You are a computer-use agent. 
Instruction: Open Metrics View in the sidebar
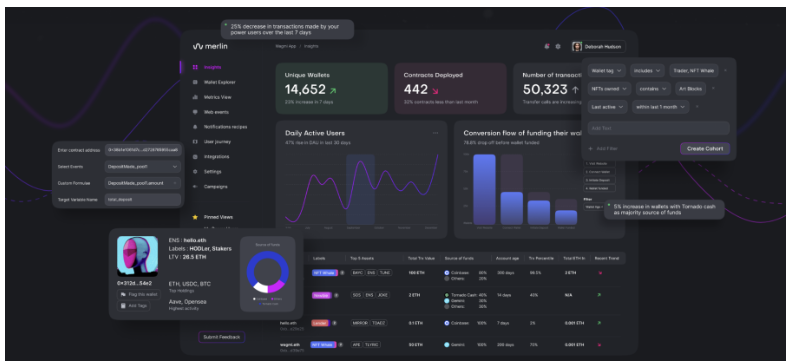tap(217, 97)
